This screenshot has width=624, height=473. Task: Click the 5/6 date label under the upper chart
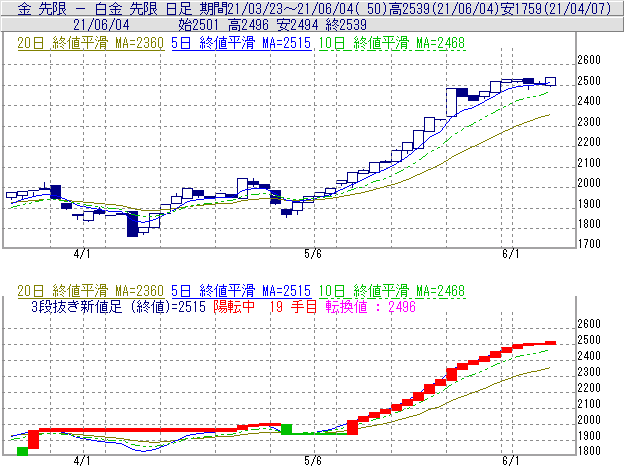point(313,254)
